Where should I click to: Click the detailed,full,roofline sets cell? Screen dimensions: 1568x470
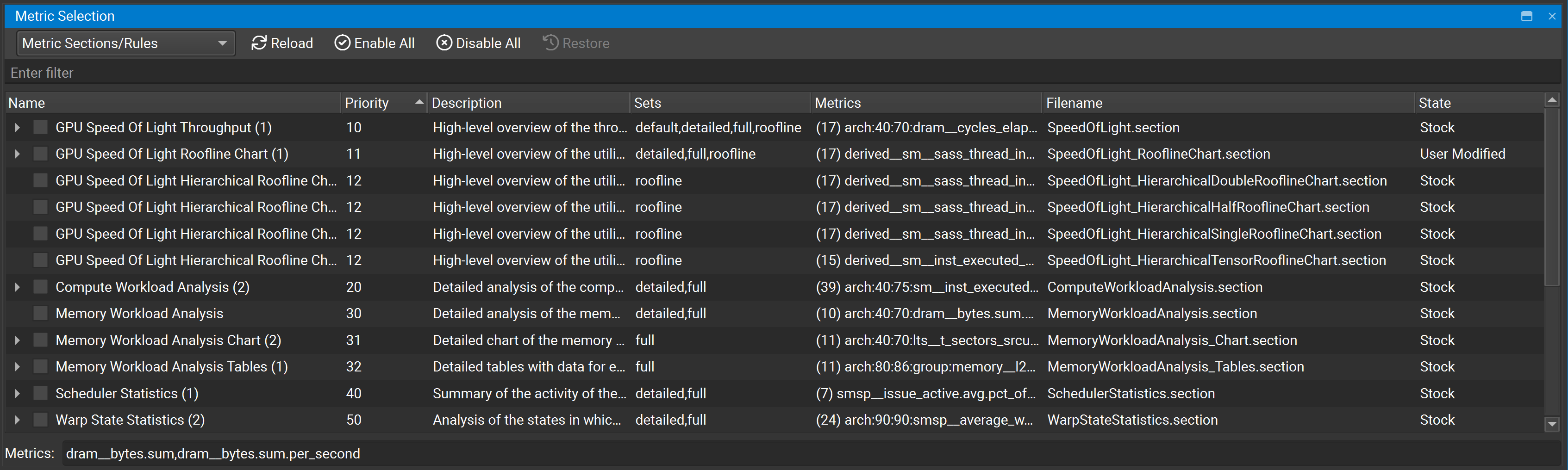[695, 154]
